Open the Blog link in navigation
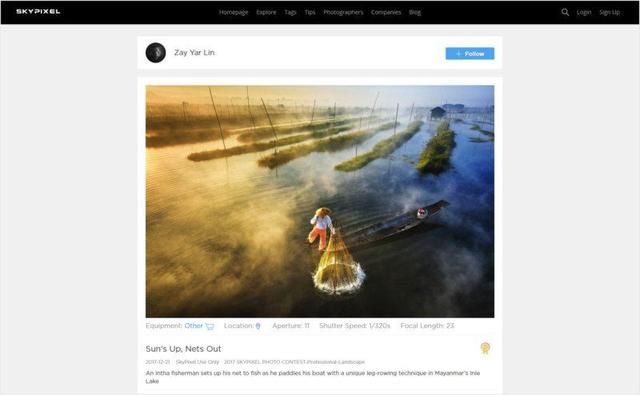The image size is (640, 395). 415,12
